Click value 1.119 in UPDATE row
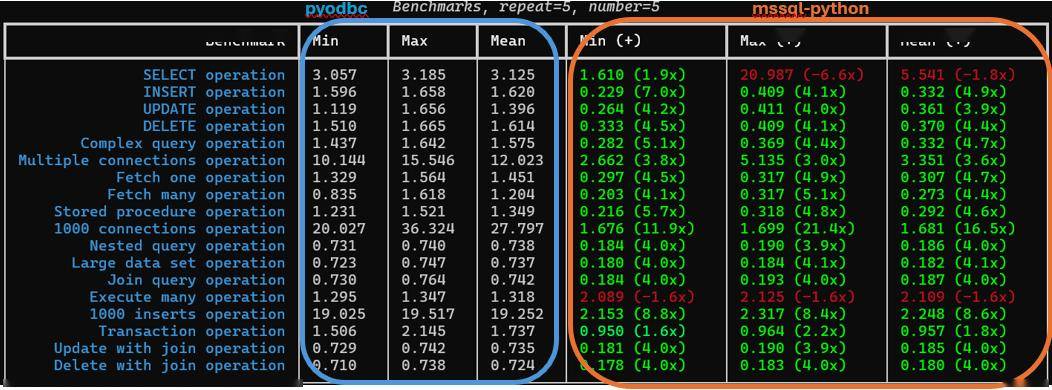 click(x=335, y=109)
